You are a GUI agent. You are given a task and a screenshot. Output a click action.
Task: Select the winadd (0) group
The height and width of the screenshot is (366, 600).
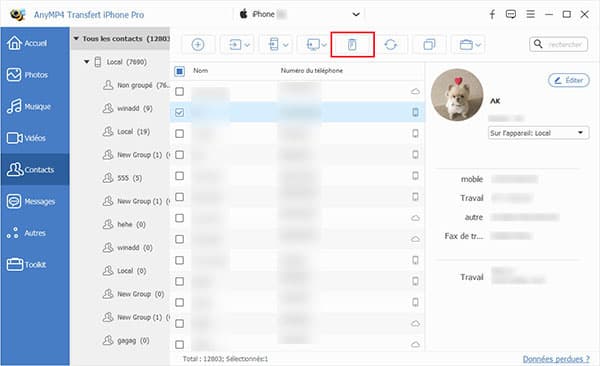click(127, 248)
